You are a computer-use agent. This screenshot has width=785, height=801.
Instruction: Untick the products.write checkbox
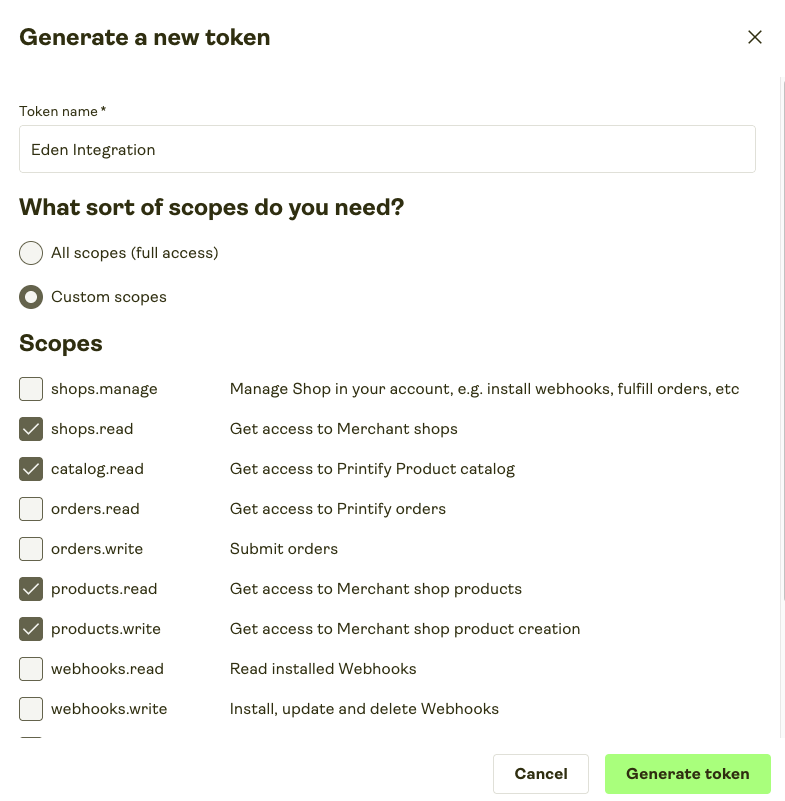(x=31, y=629)
